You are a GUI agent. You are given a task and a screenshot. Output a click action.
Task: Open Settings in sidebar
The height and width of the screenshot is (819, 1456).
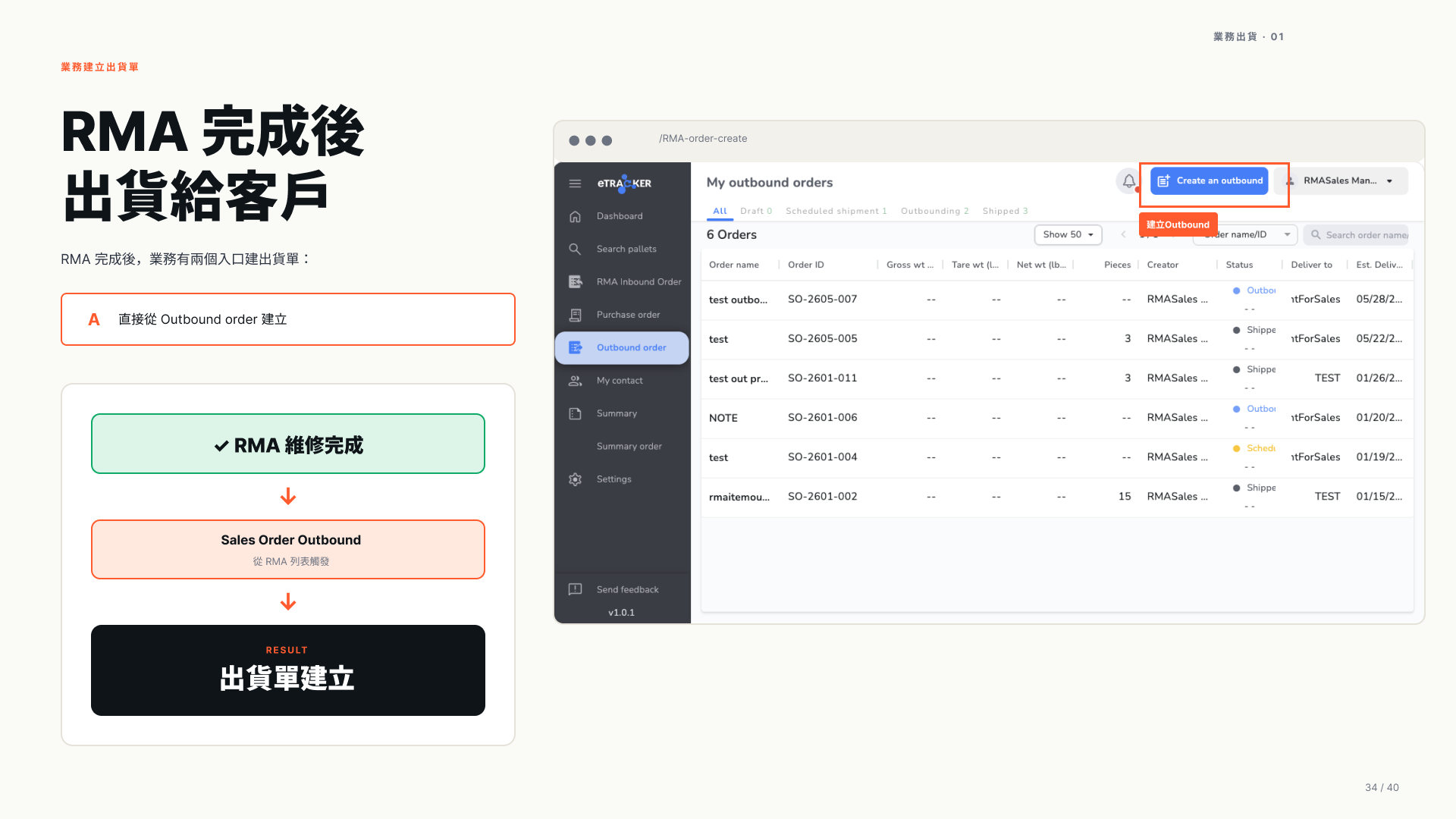[613, 479]
